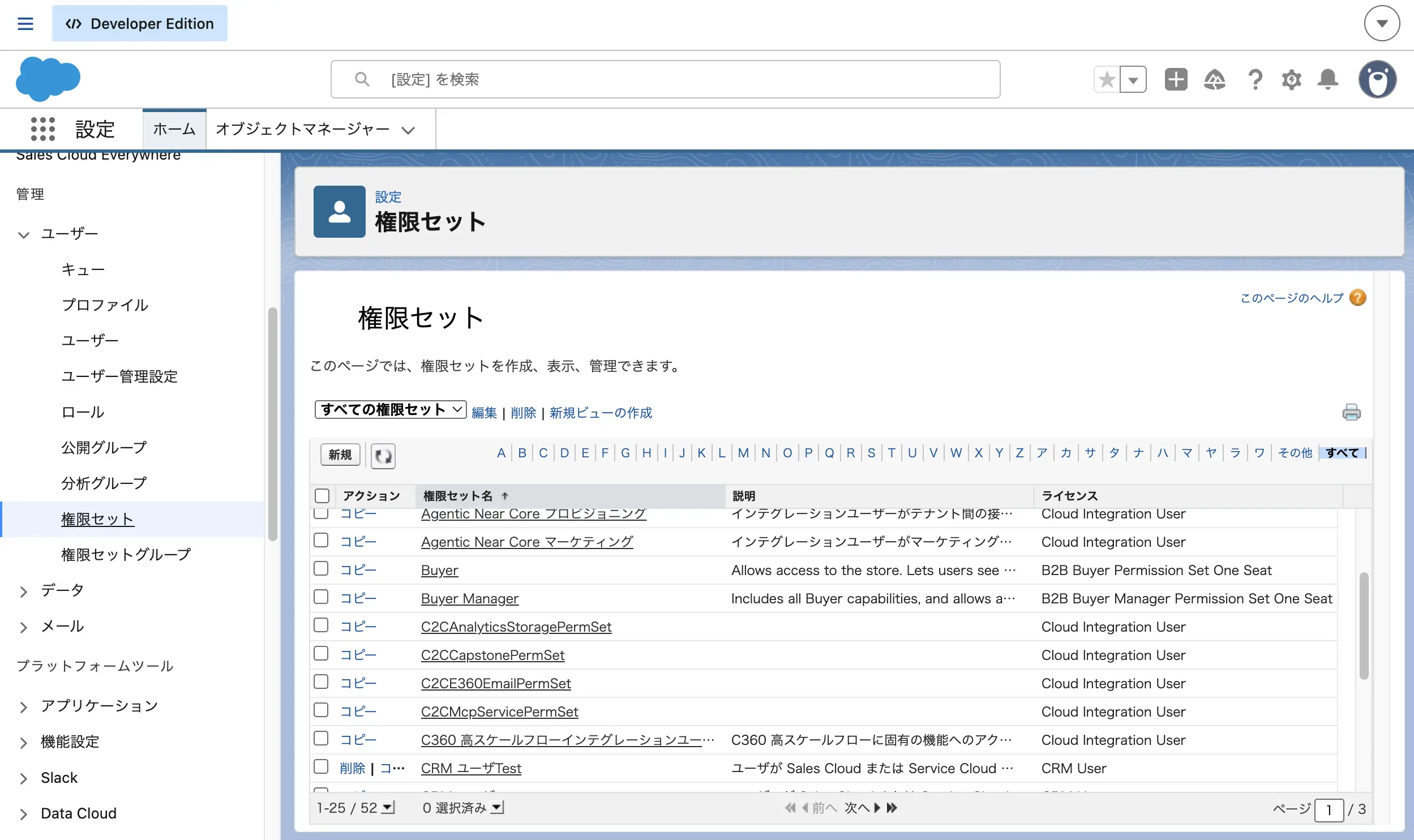Open the help question mark icon

point(1255,79)
